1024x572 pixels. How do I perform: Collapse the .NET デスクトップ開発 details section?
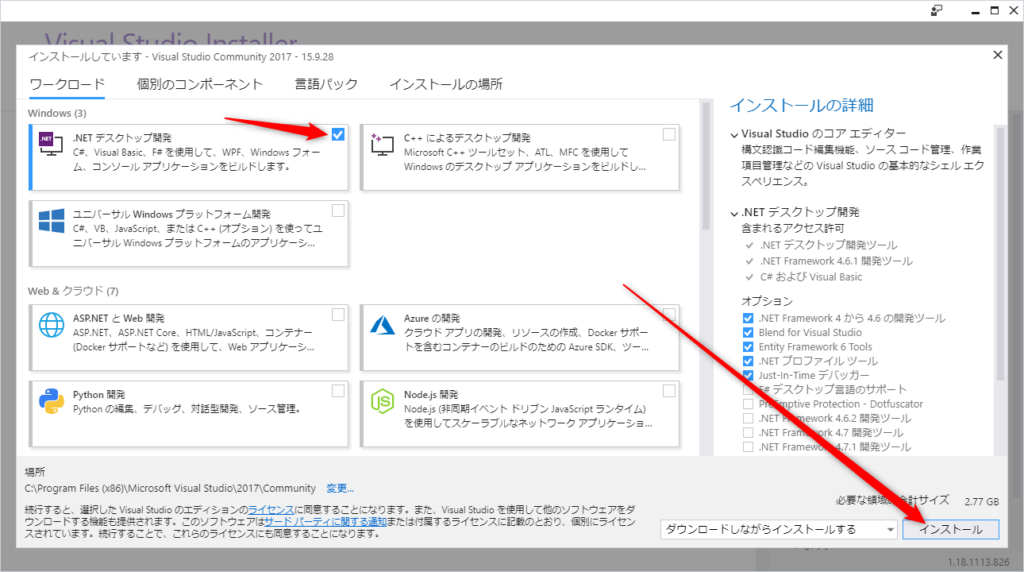coord(734,213)
